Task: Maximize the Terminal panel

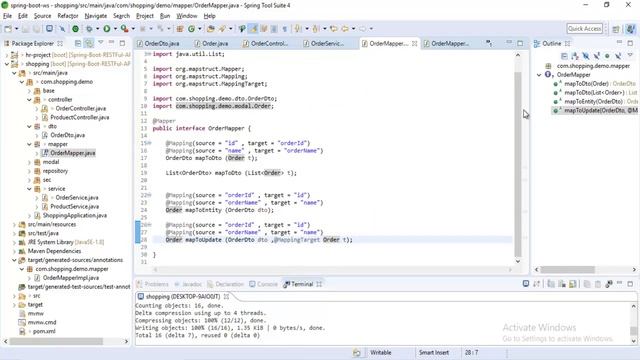Action: (630, 284)
